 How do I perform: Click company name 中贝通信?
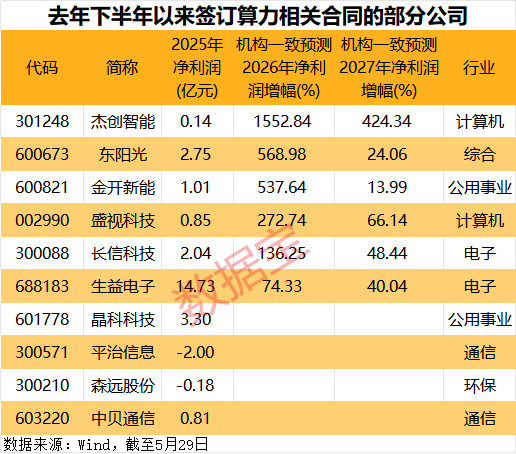123,418
